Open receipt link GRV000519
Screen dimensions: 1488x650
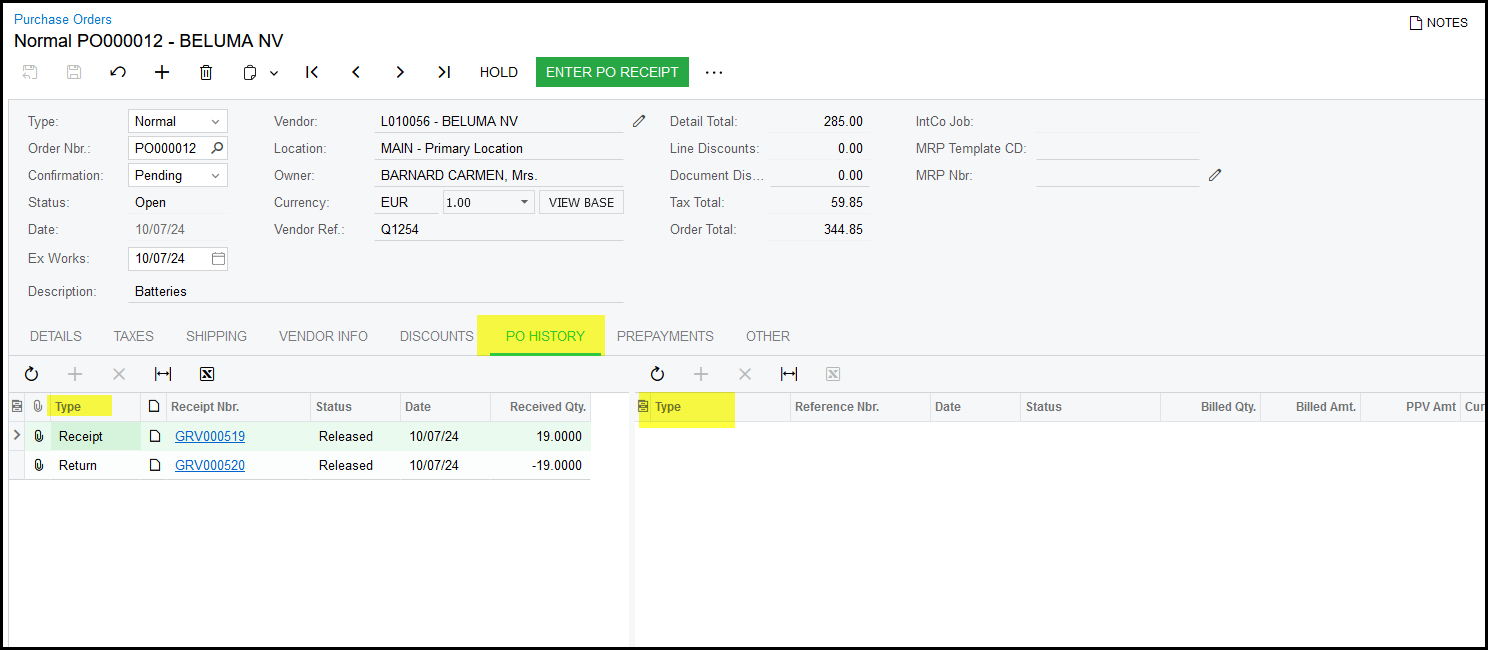point(210,436)
